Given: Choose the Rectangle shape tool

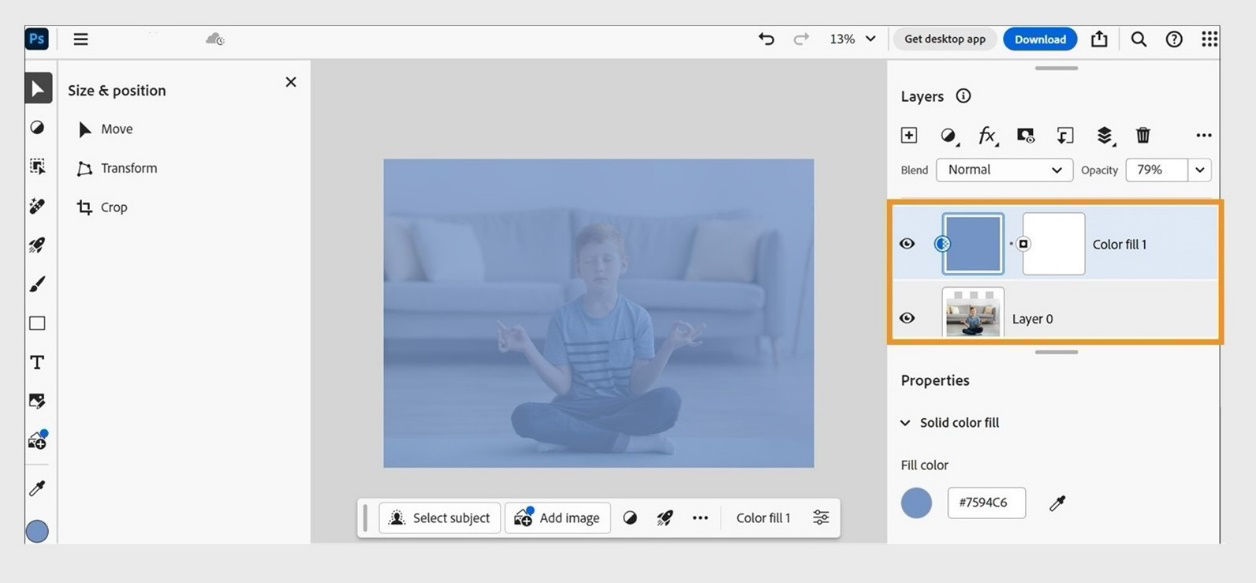Looking at the screenshot, I should point(37,322).
